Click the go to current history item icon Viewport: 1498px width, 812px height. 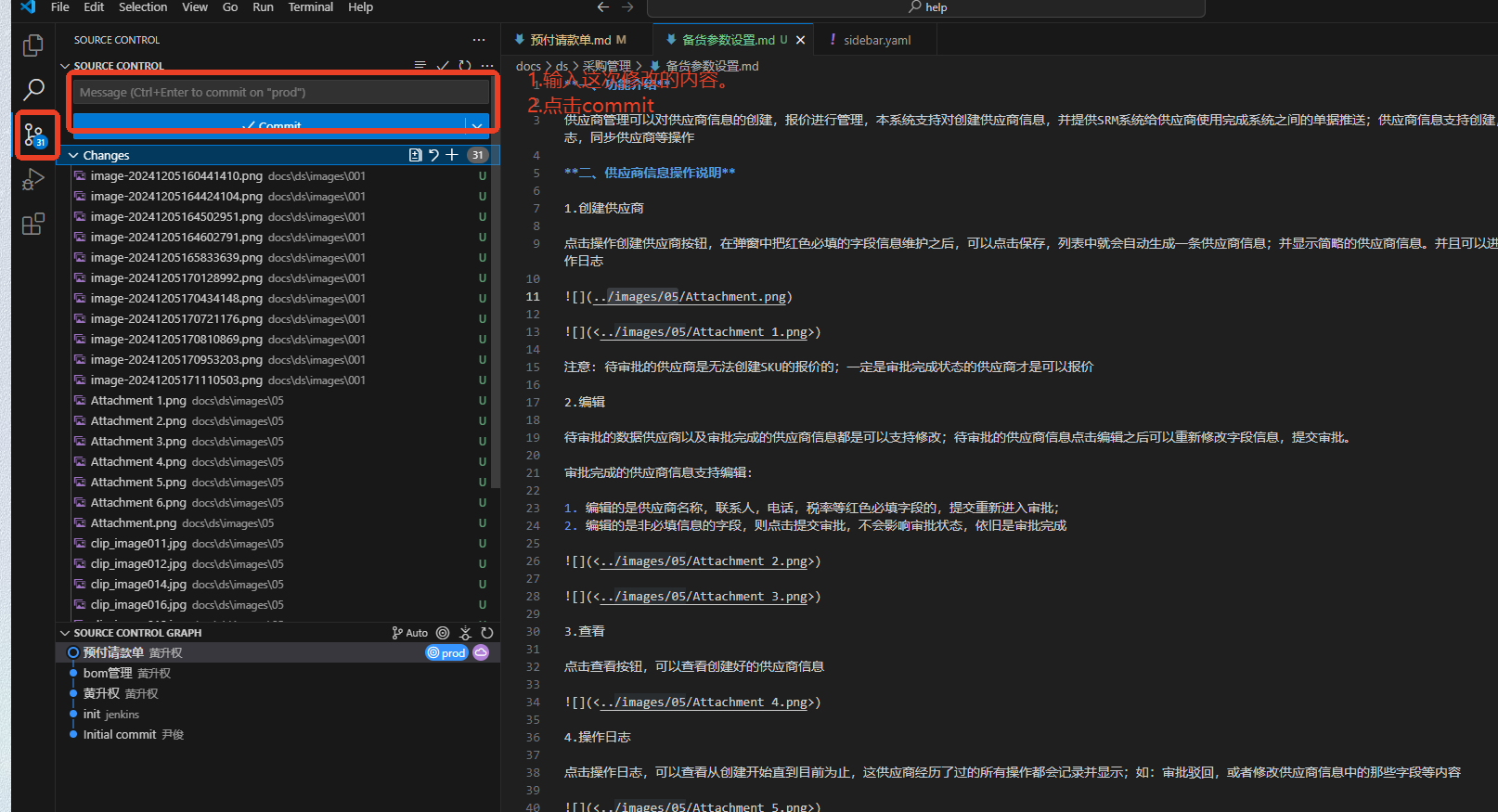[x=443, y=633]
